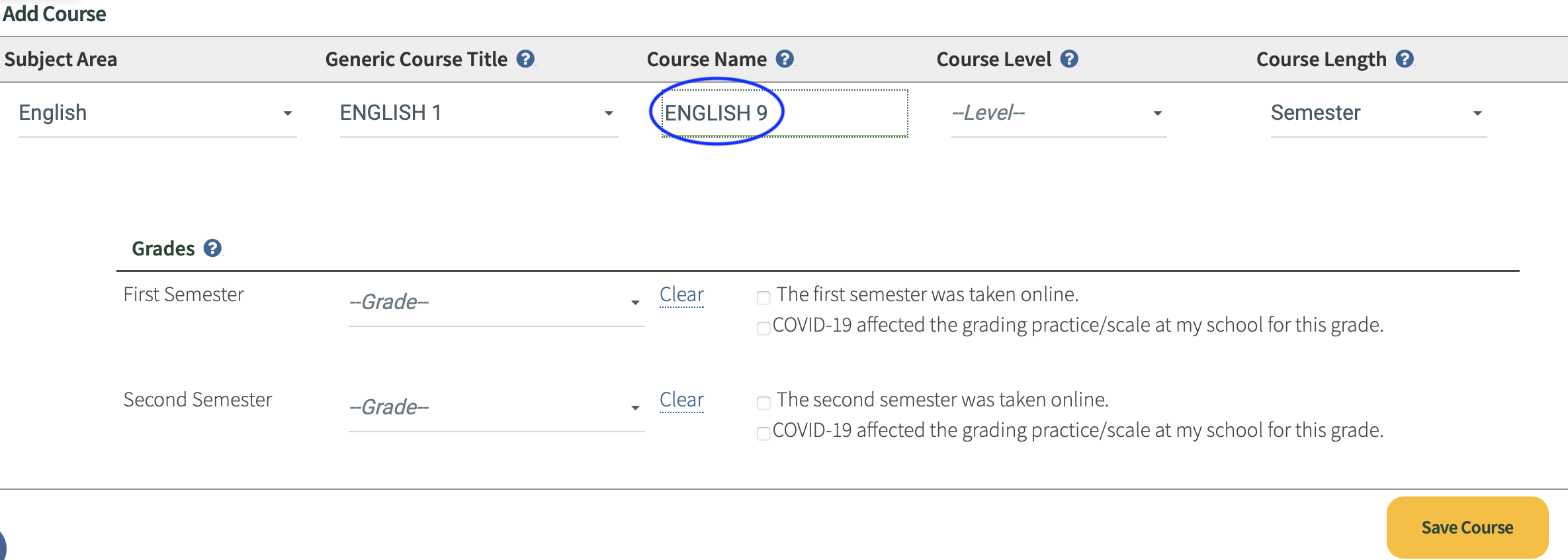Viewport: 1568px width, 560px height.
Task: Click the partial blue circle at bottom-left corner
Action: [2, 547]
